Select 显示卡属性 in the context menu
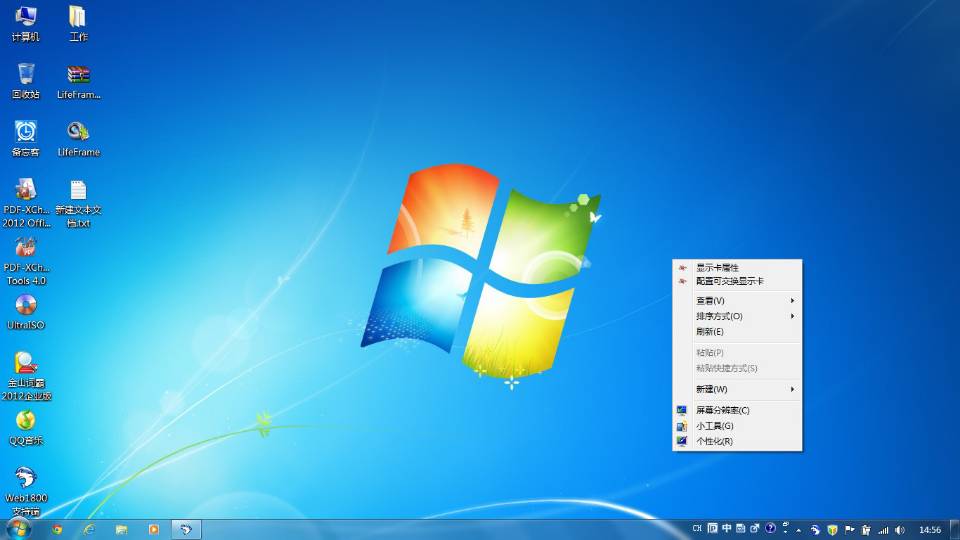 pos(717,267)
